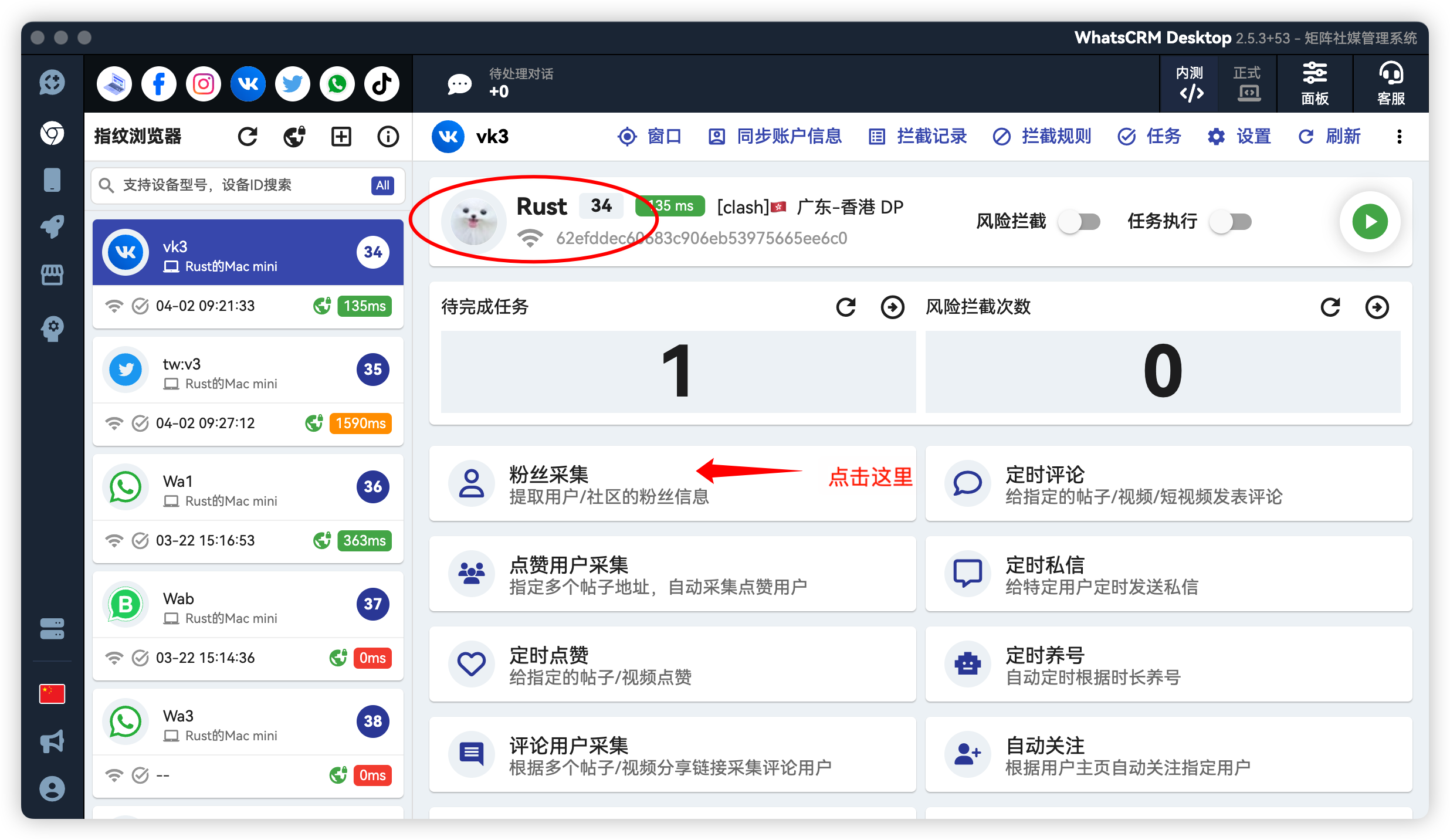Screen dimensions: 1450x840
Task: Open the WhatsApp platform icon
Action: coord(337,83)
